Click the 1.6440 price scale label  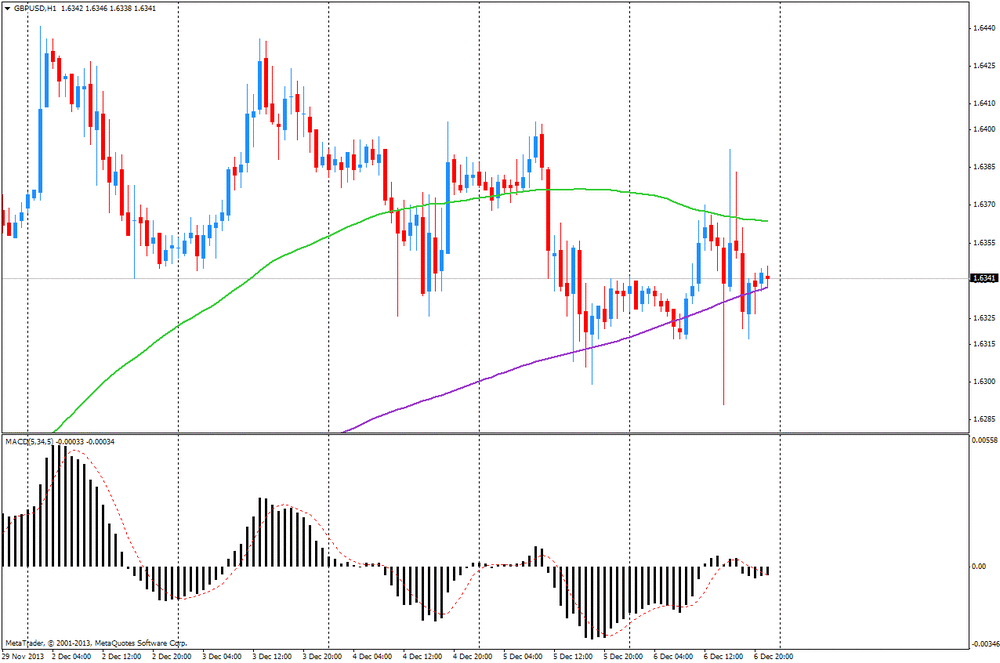[983, 29]
